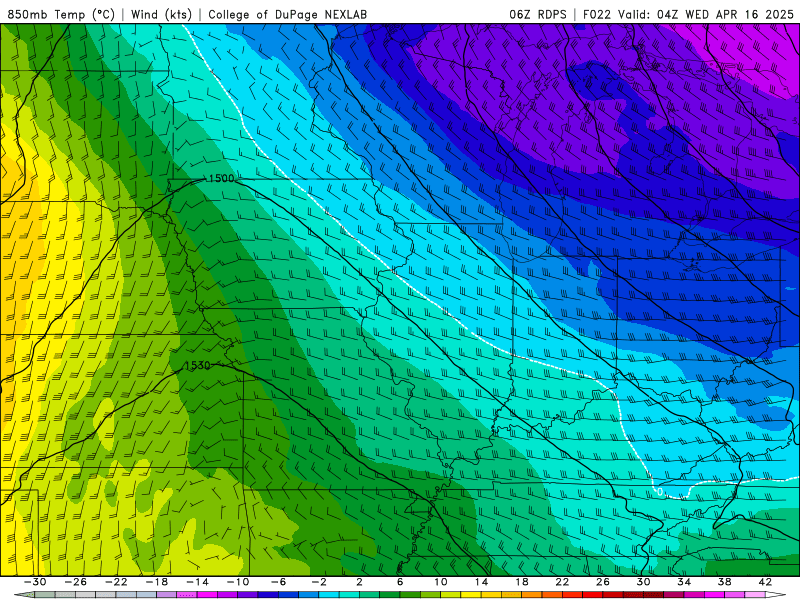This screenshot has width=800, height=600.
Task: Click the "42" color scale label
Action: point(765,582)
